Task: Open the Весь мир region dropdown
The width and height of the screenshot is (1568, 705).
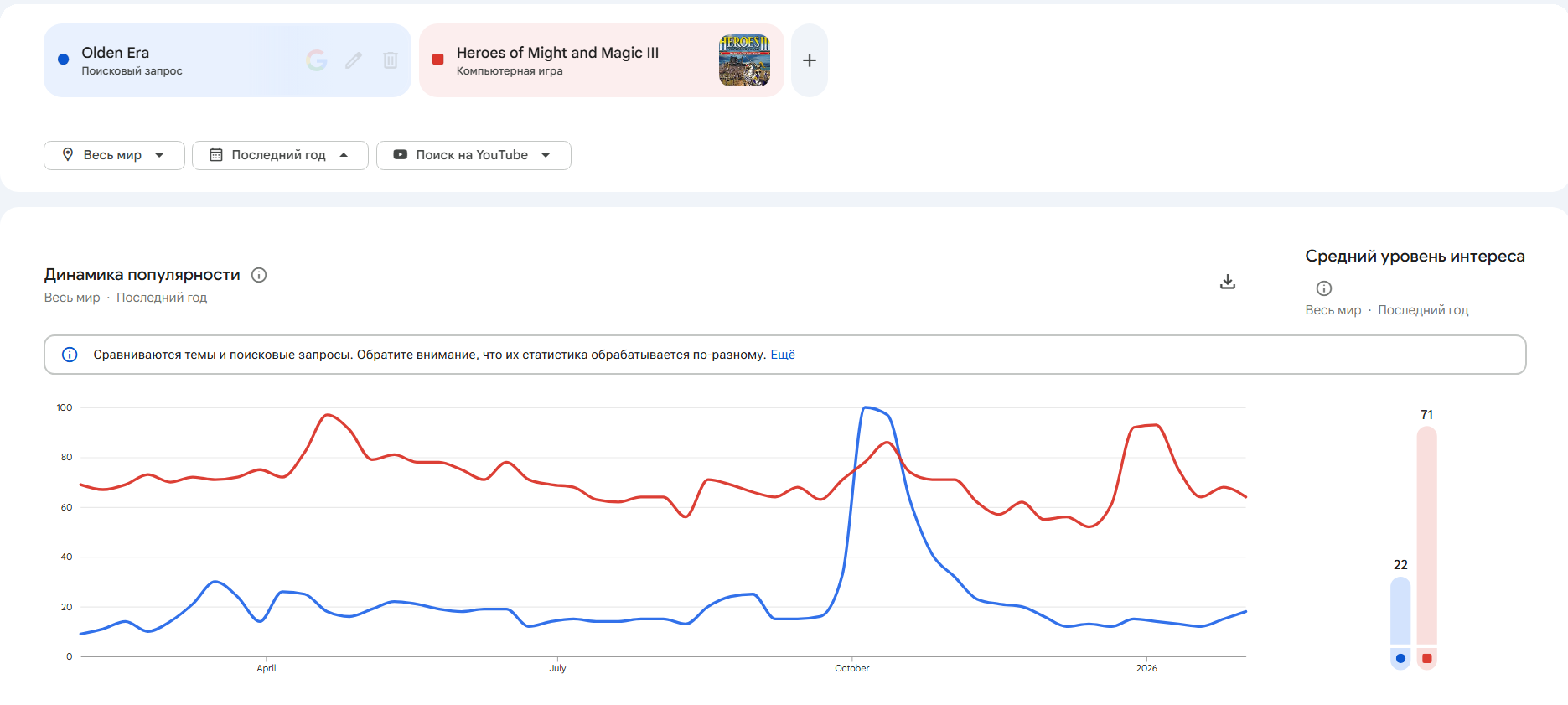Action: click(114, 155)
